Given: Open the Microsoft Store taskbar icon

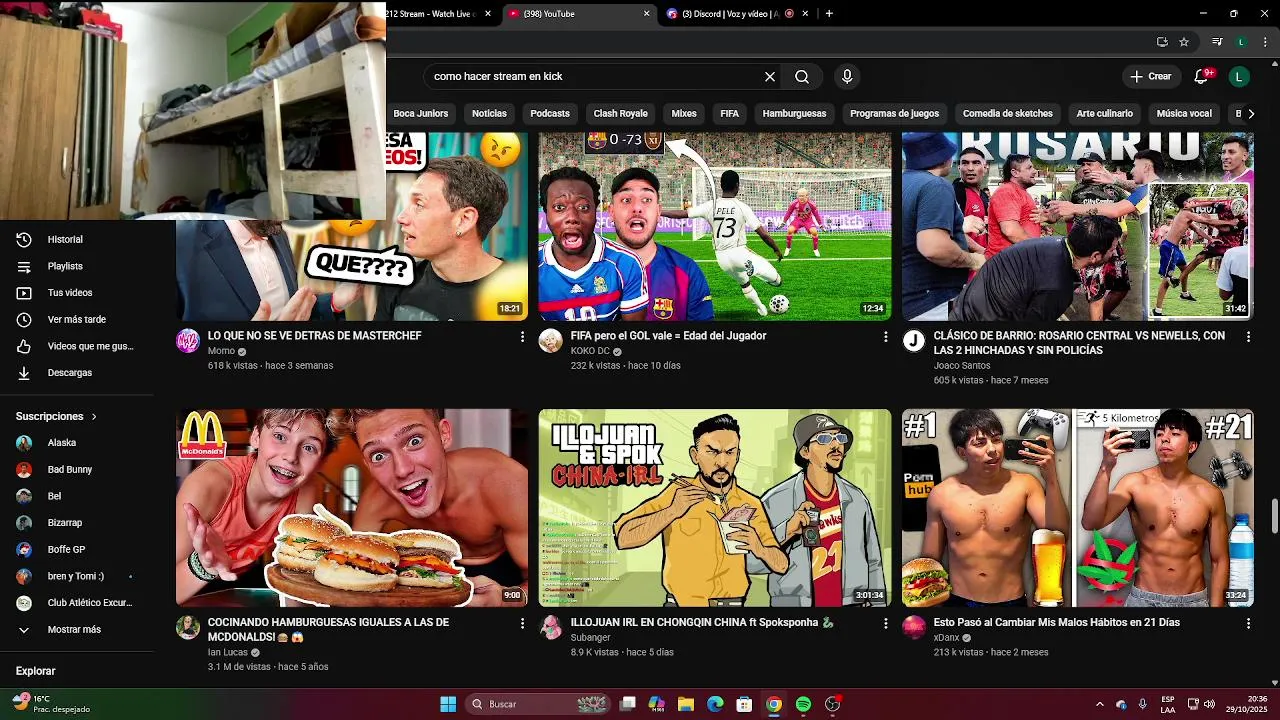Looking at the screenshot, I should tap(744, 704).
